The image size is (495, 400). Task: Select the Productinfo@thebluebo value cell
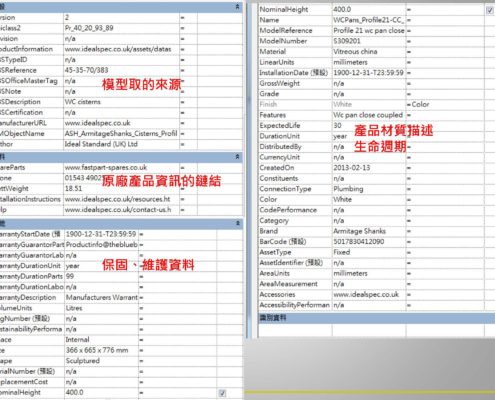[x=101, y=245]
